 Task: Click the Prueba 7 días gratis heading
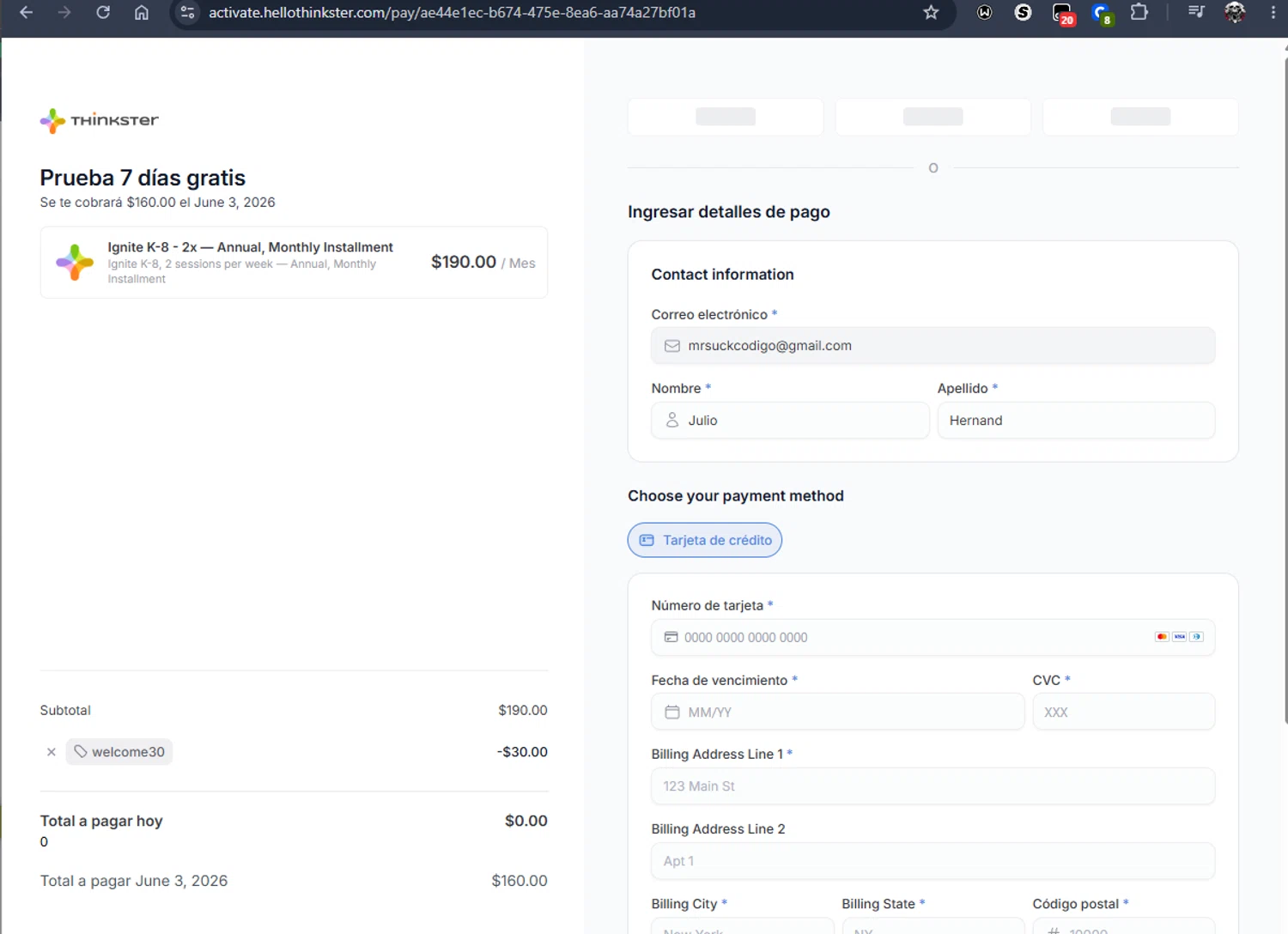143,178
